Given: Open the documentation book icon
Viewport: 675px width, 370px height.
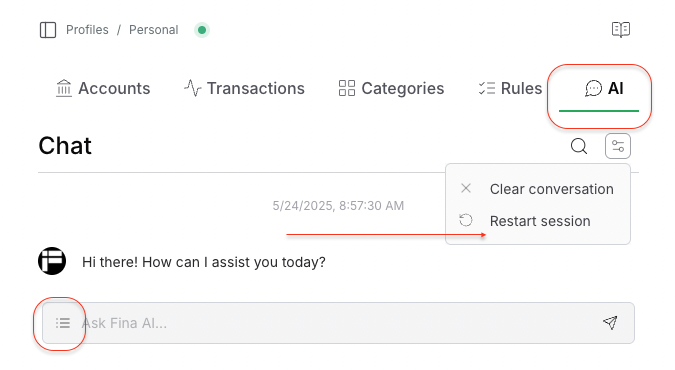Looking at the screenshot, I should click(621, 30).
